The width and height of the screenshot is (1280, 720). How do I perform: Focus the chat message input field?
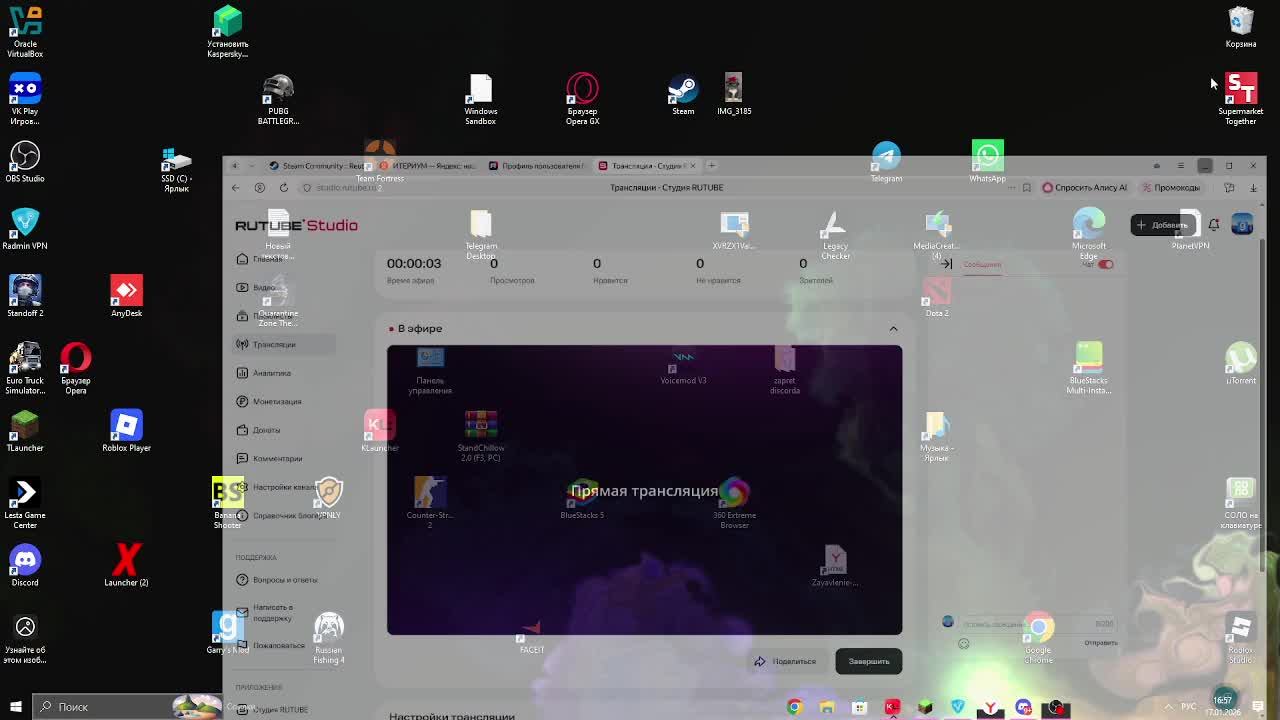click(1037, 624)
